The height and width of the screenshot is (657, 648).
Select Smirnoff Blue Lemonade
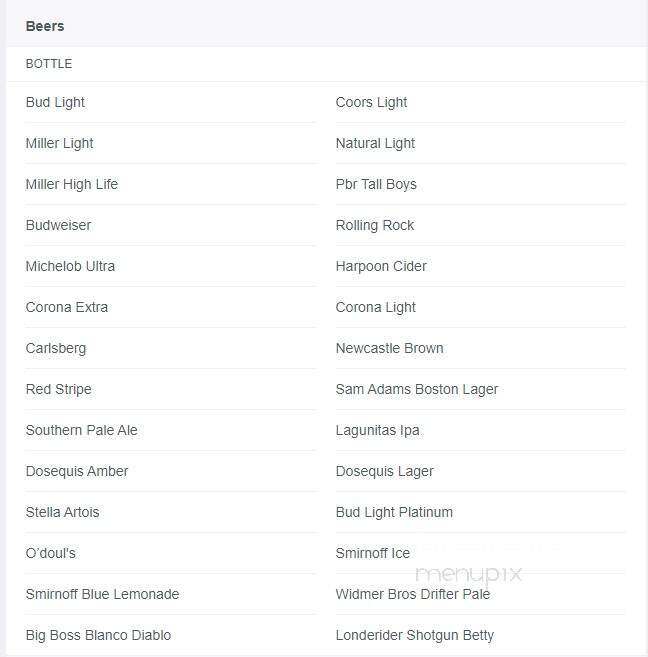102,594
